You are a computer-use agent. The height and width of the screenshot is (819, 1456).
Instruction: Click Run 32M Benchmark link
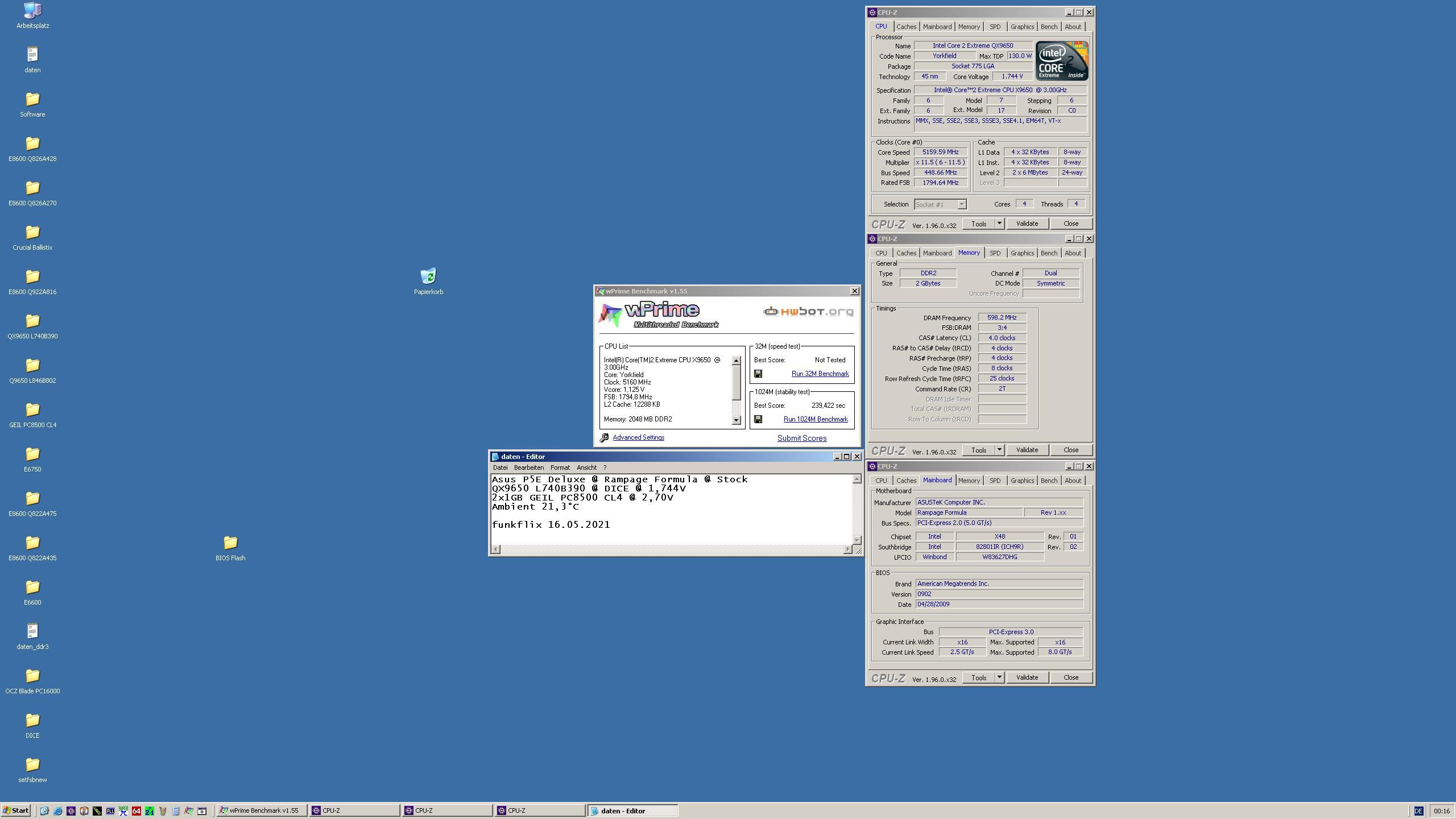point(820,374)
